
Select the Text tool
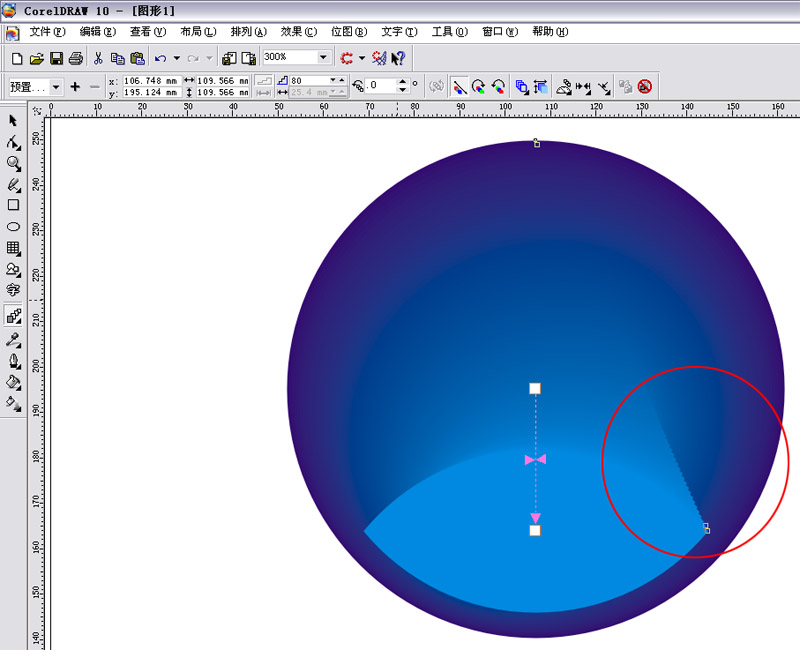click(13, 290)
